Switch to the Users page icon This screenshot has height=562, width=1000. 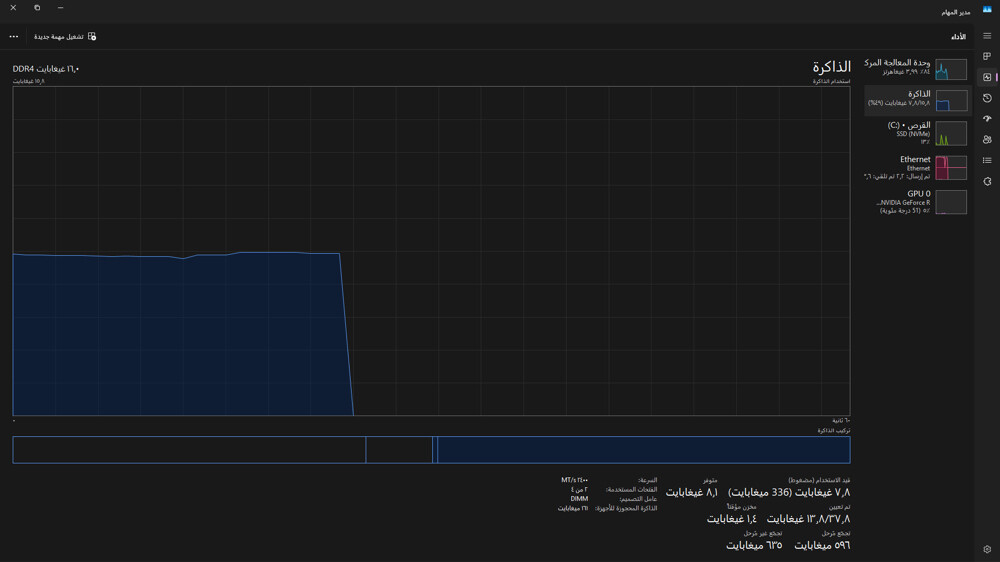pos(987,140)
